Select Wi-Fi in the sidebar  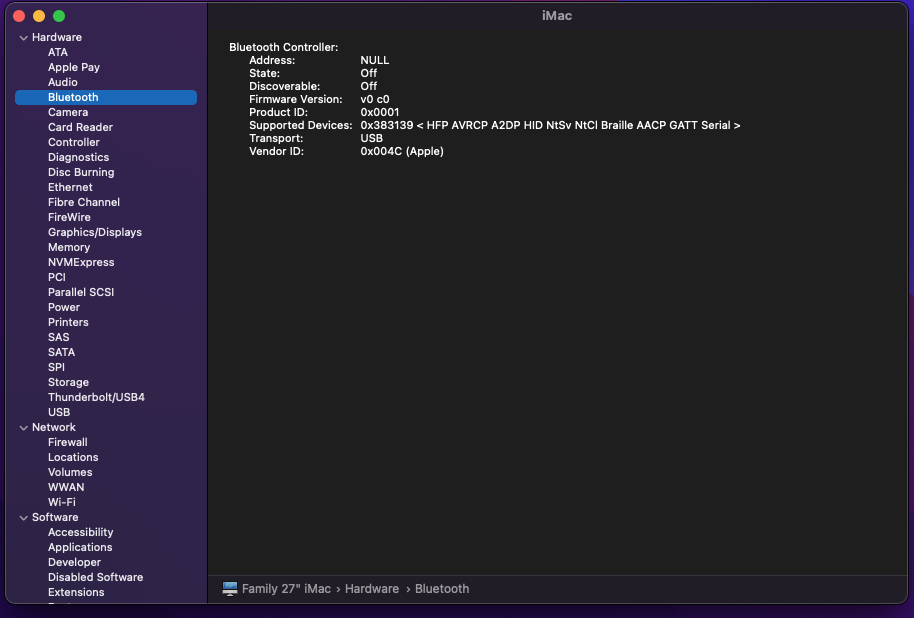[x=62, y=503]
